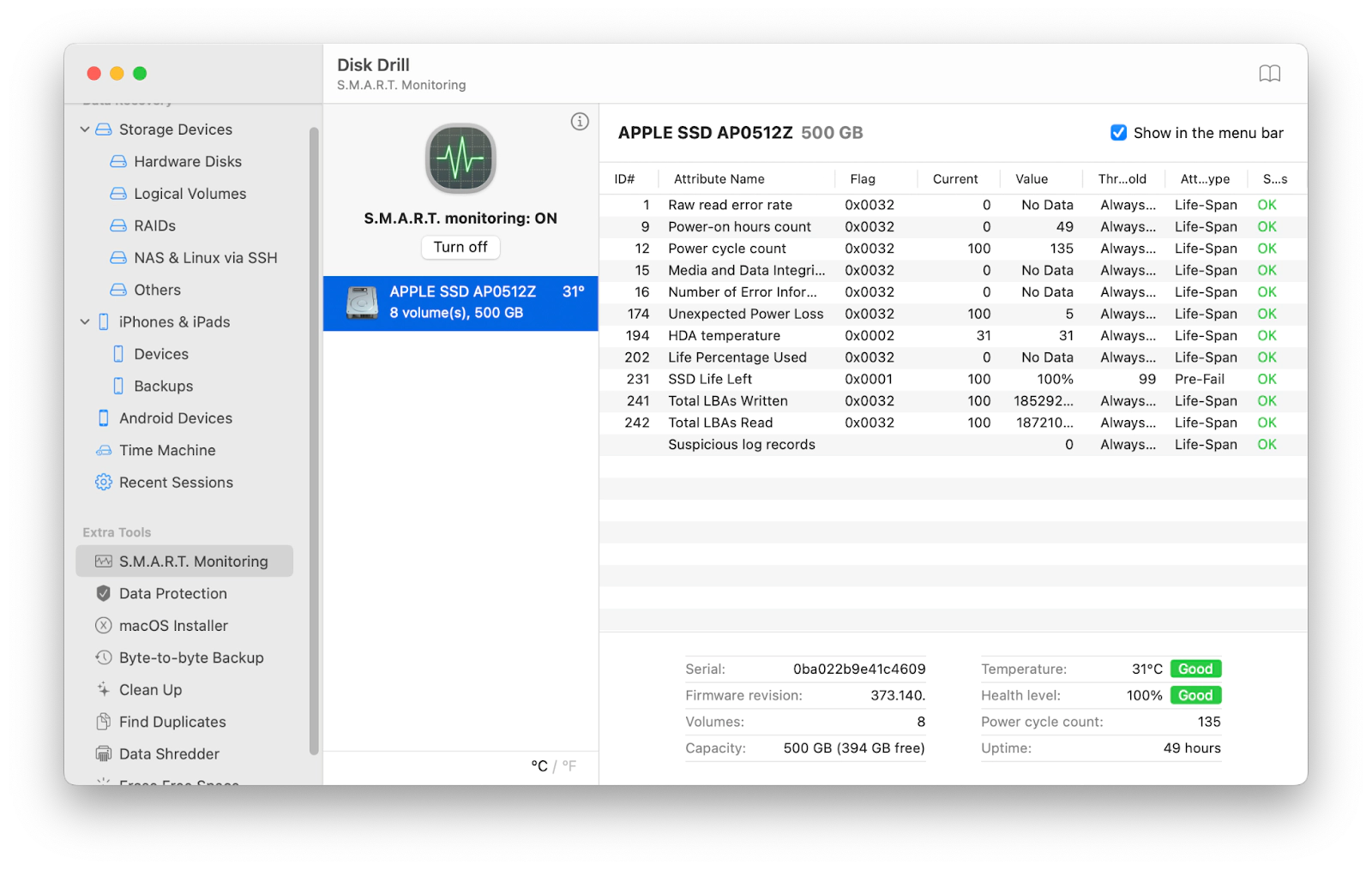Image resolution: width=1372 pixels, height=870 pixels.
Task: Click the NAS & Linux via SSH icon
Action: 118,258
